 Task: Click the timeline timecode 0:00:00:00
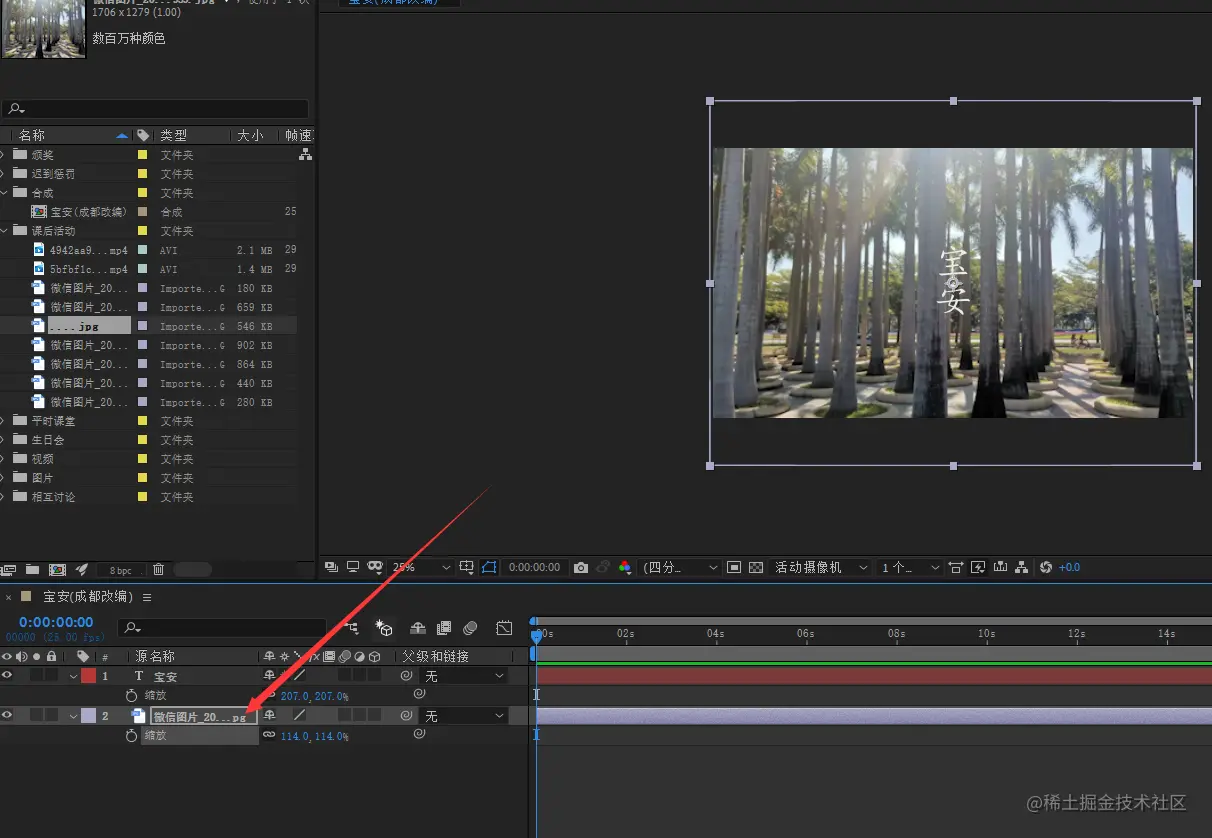tap(56, 622)
